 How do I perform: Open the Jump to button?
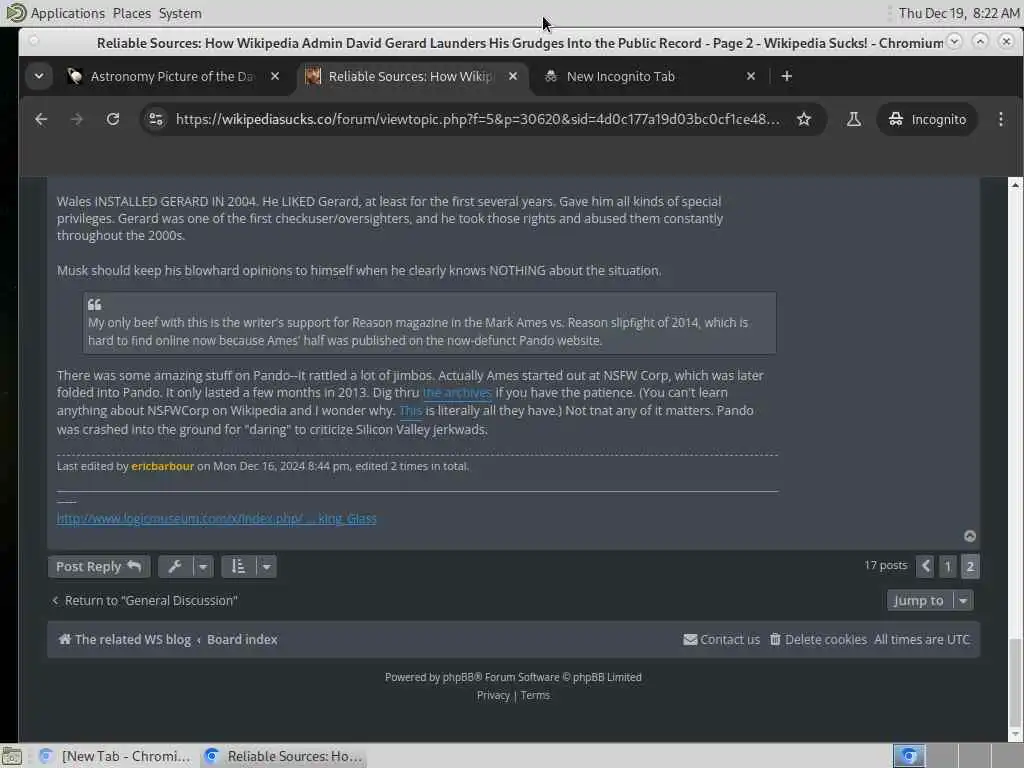(919, 601)
